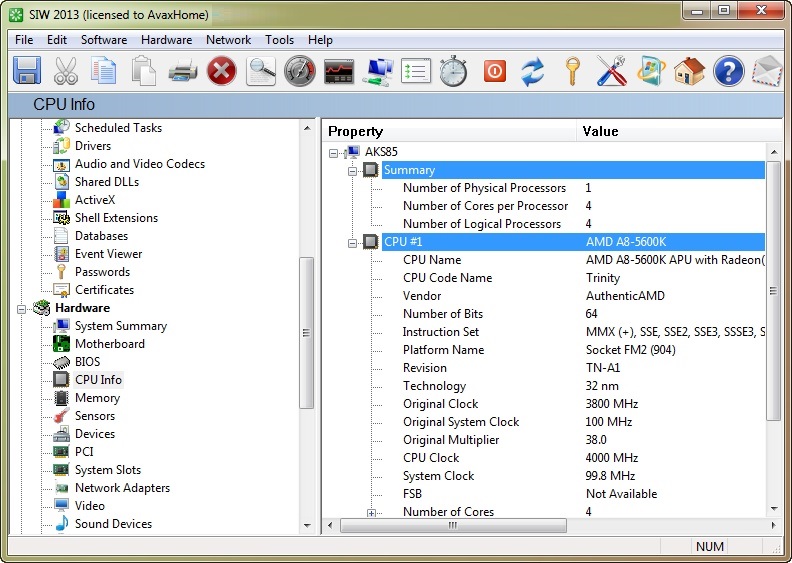Click the red X stop toolbar icon
The image size is (792, 563).
[x=222, y=71]
